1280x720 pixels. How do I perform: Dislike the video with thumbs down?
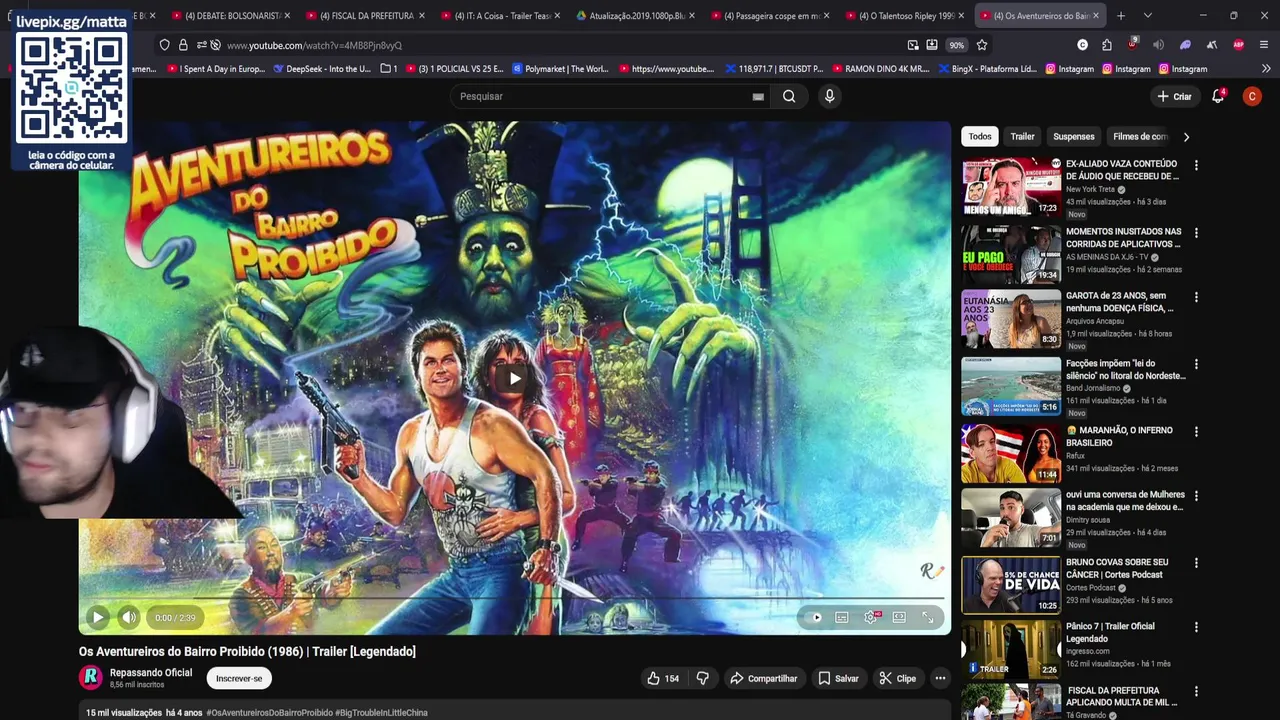(x=703, y=678)
